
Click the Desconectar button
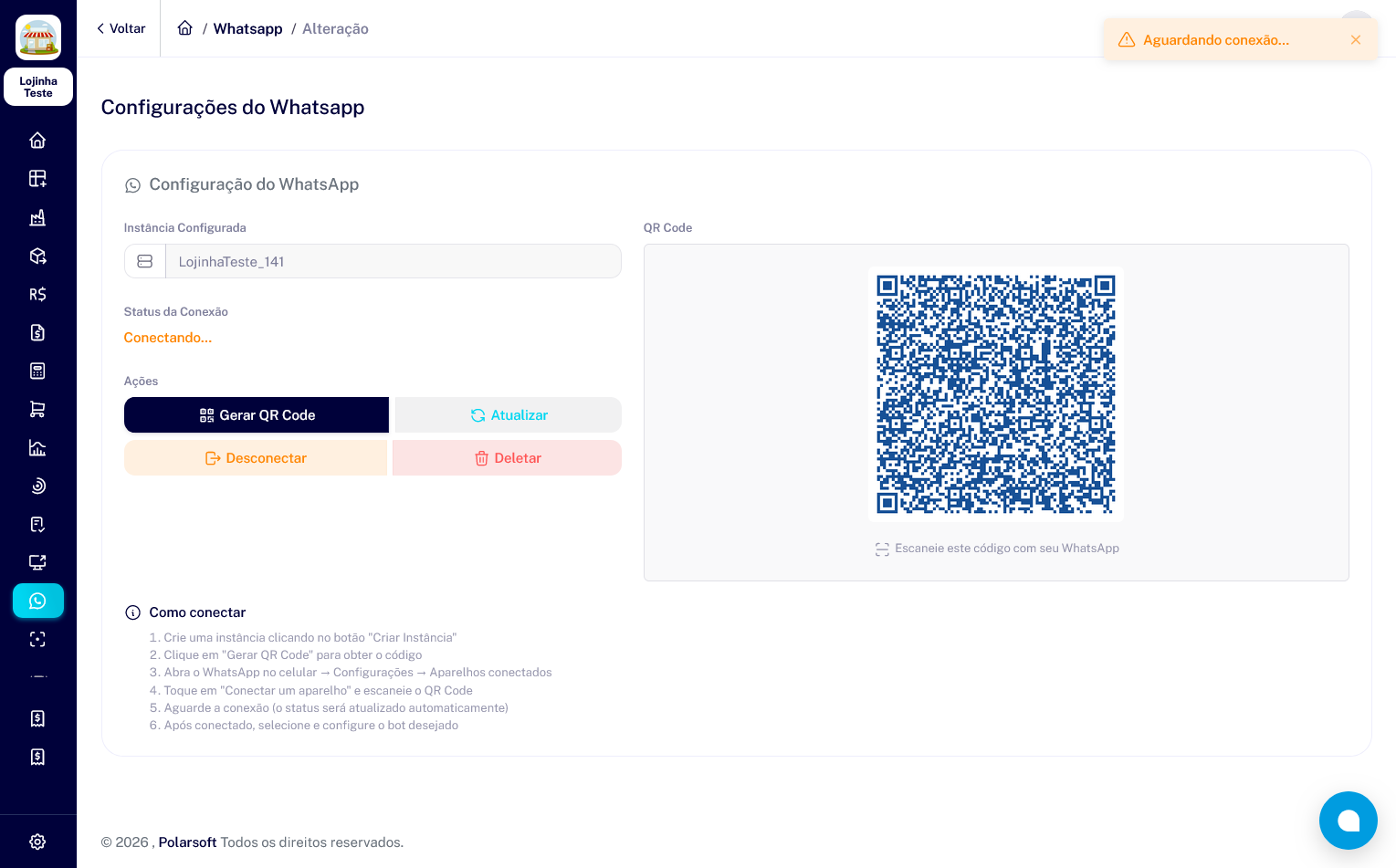pyautogui.click(x=256, y=458)
